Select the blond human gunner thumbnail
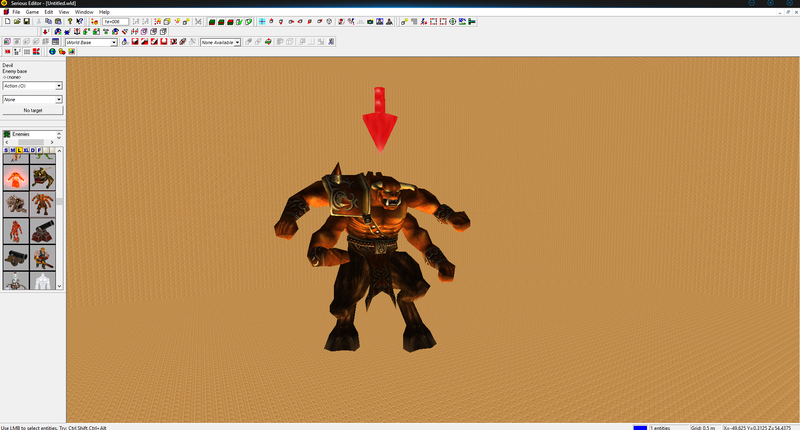Viewport: 800px width, 430px height. point(43,258)
